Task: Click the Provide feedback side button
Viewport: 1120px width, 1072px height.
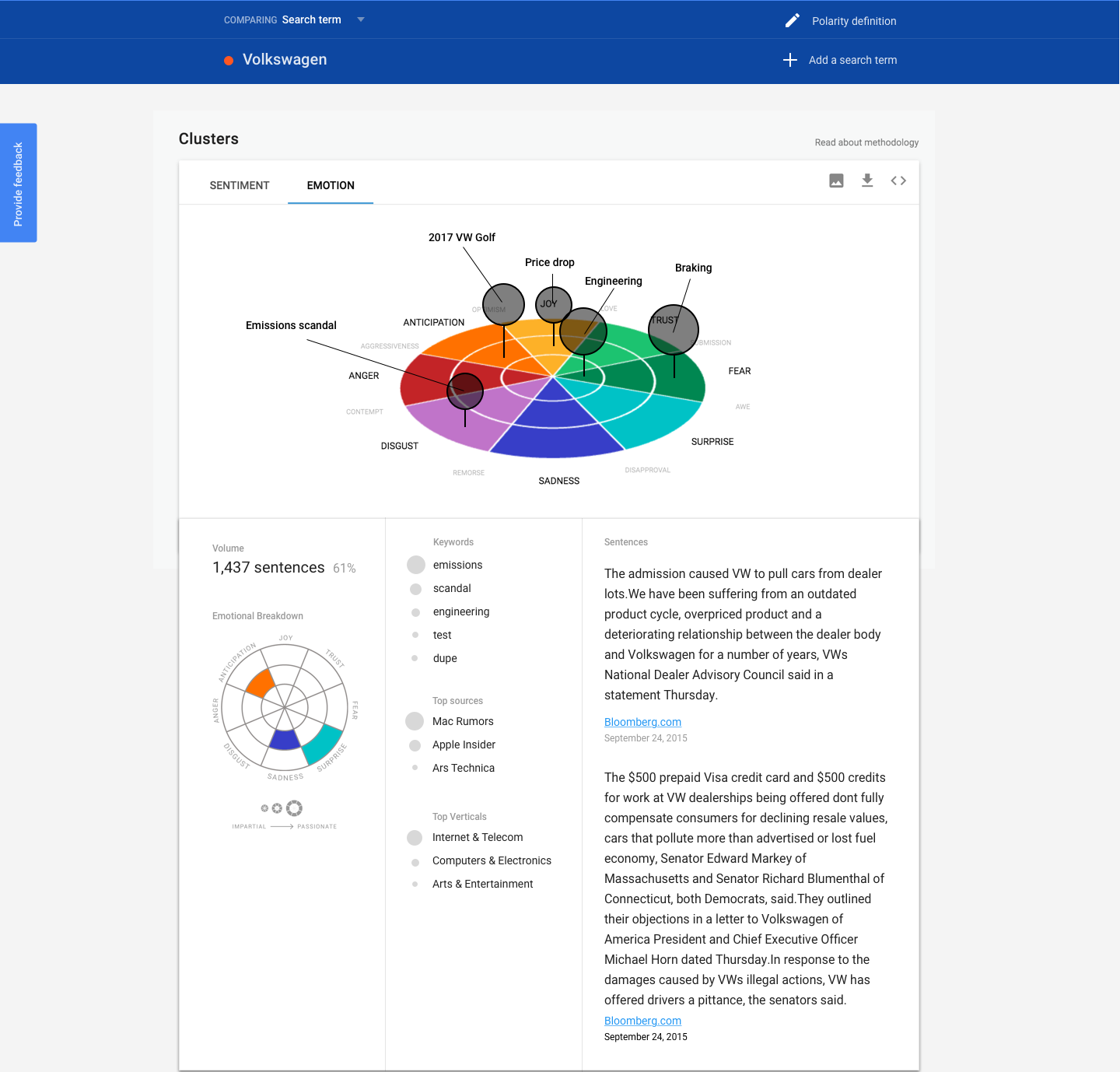Action: (18, 183)
